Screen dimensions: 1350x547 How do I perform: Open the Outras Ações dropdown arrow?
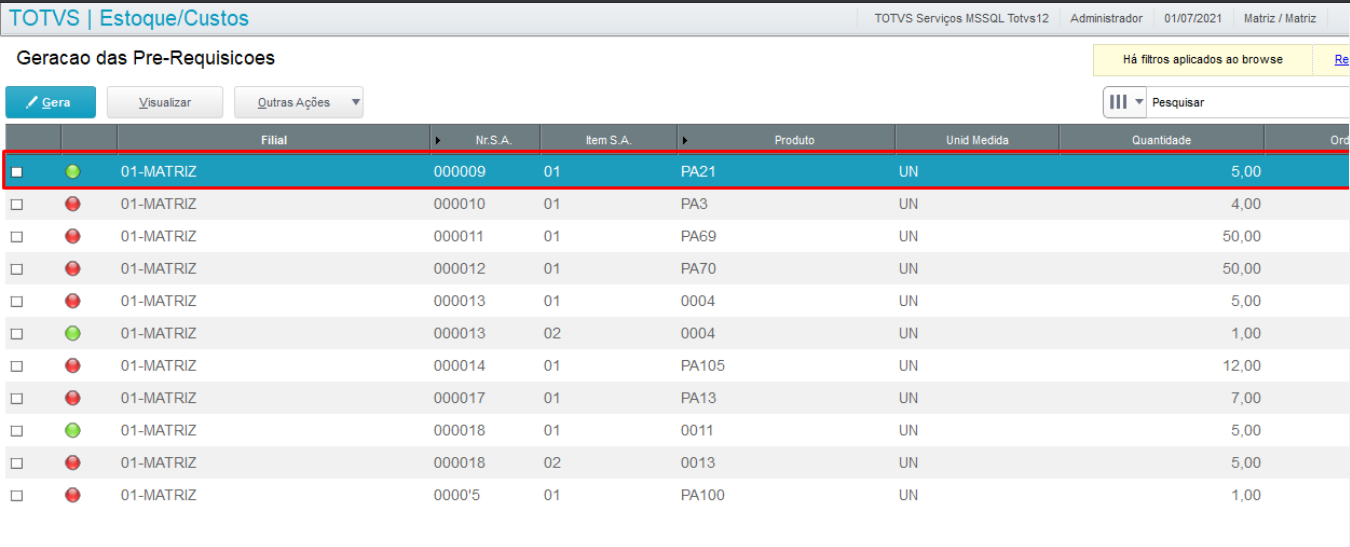(355, 102)
